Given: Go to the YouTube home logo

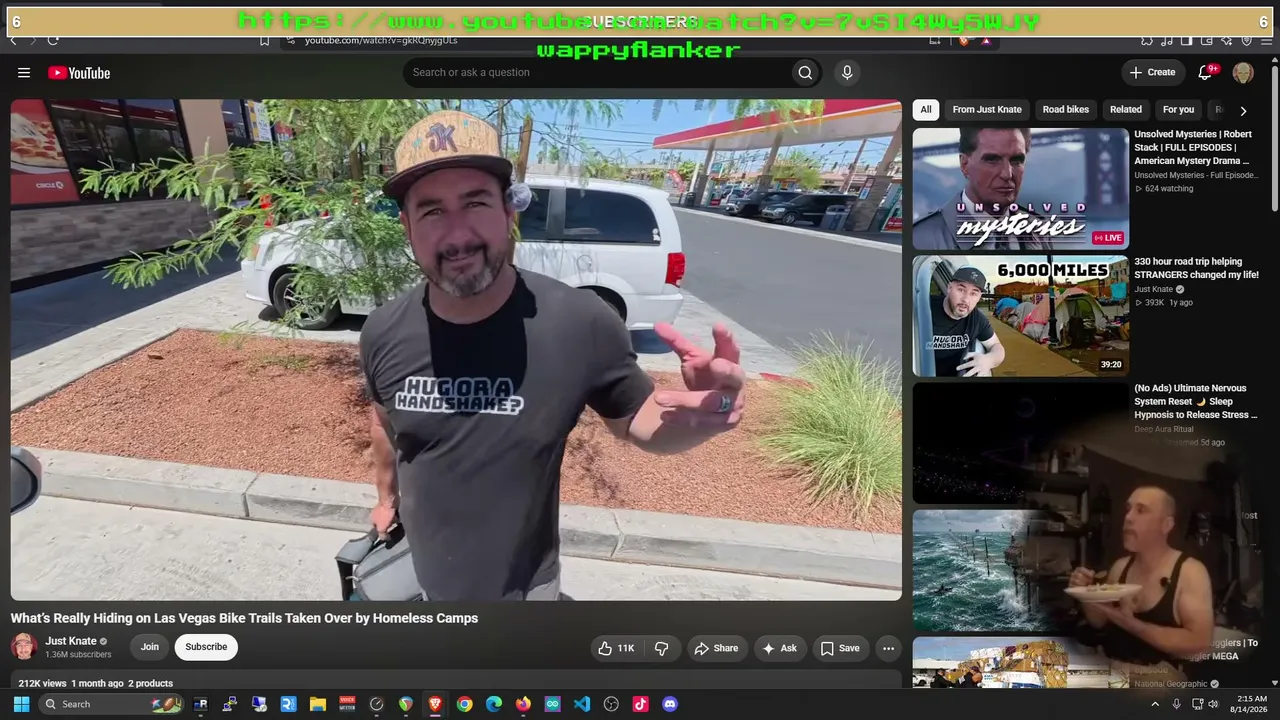Looking at the screenshot, I should tap(79, 73).
